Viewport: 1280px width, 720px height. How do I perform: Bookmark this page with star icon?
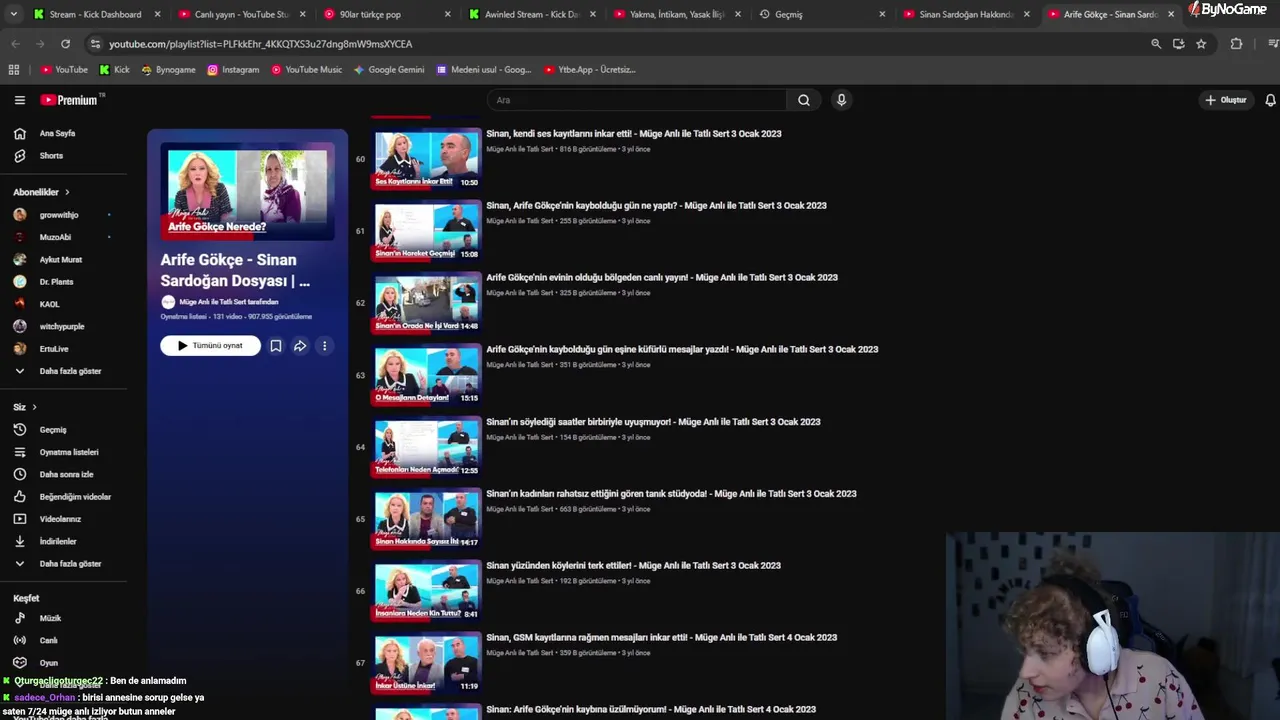[x=1201, y=44]
